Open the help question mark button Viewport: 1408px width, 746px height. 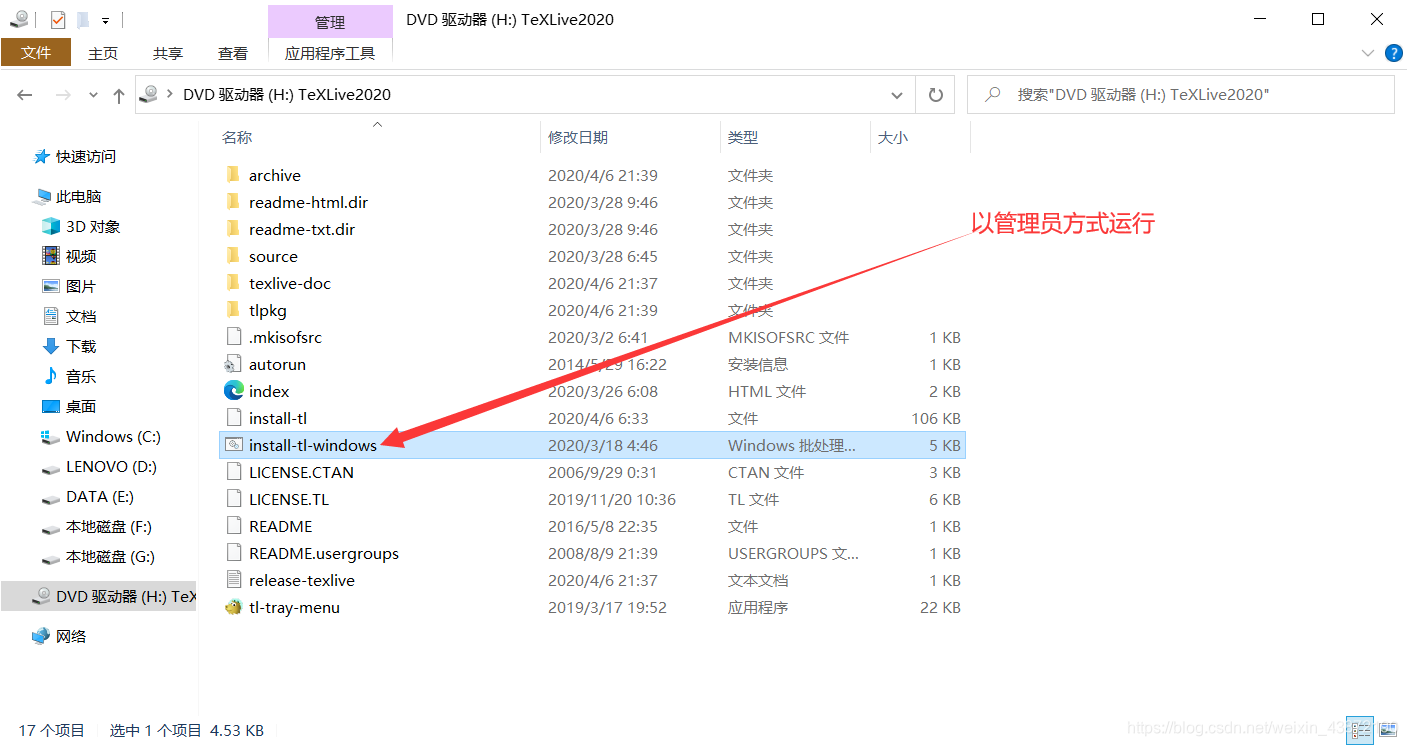tap(1394, 53)
